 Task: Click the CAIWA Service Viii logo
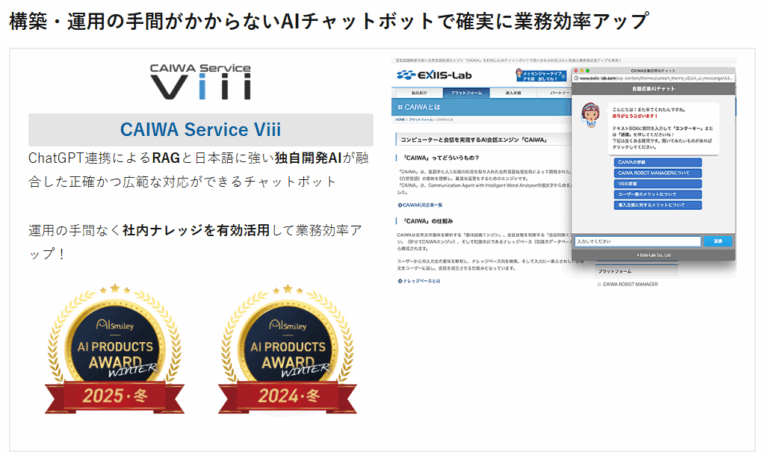[200, 82]
